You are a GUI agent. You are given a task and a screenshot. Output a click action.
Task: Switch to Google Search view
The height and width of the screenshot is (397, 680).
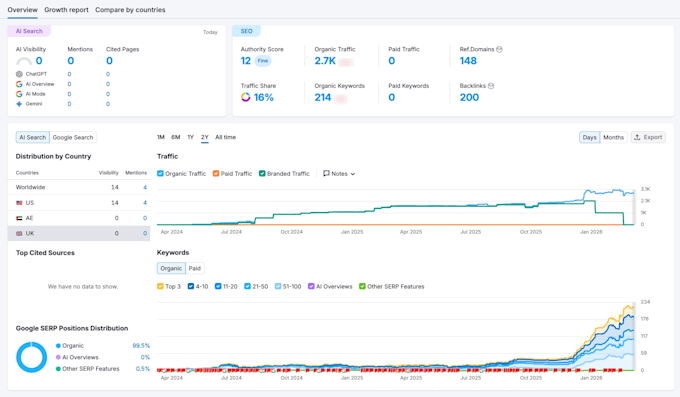[x=73, y=137]
